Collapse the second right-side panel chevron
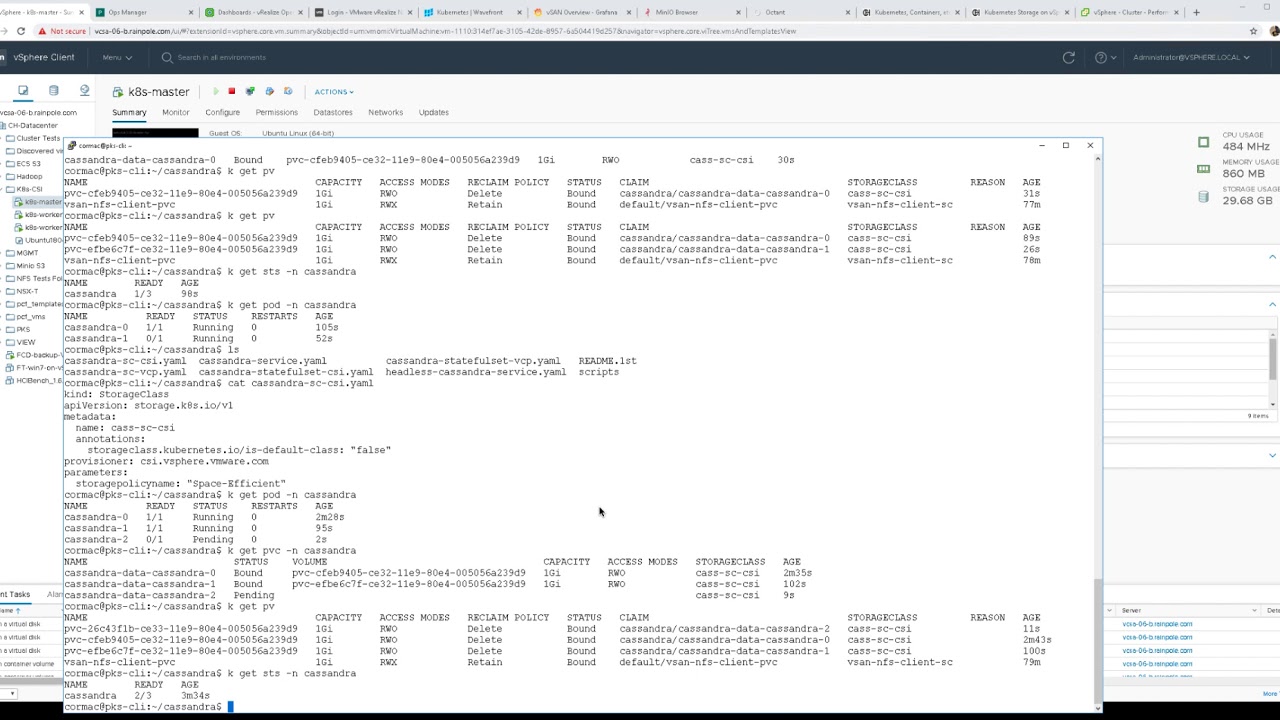The height and width of the screenshot is (720, 1280). [x=1272, y=304]
